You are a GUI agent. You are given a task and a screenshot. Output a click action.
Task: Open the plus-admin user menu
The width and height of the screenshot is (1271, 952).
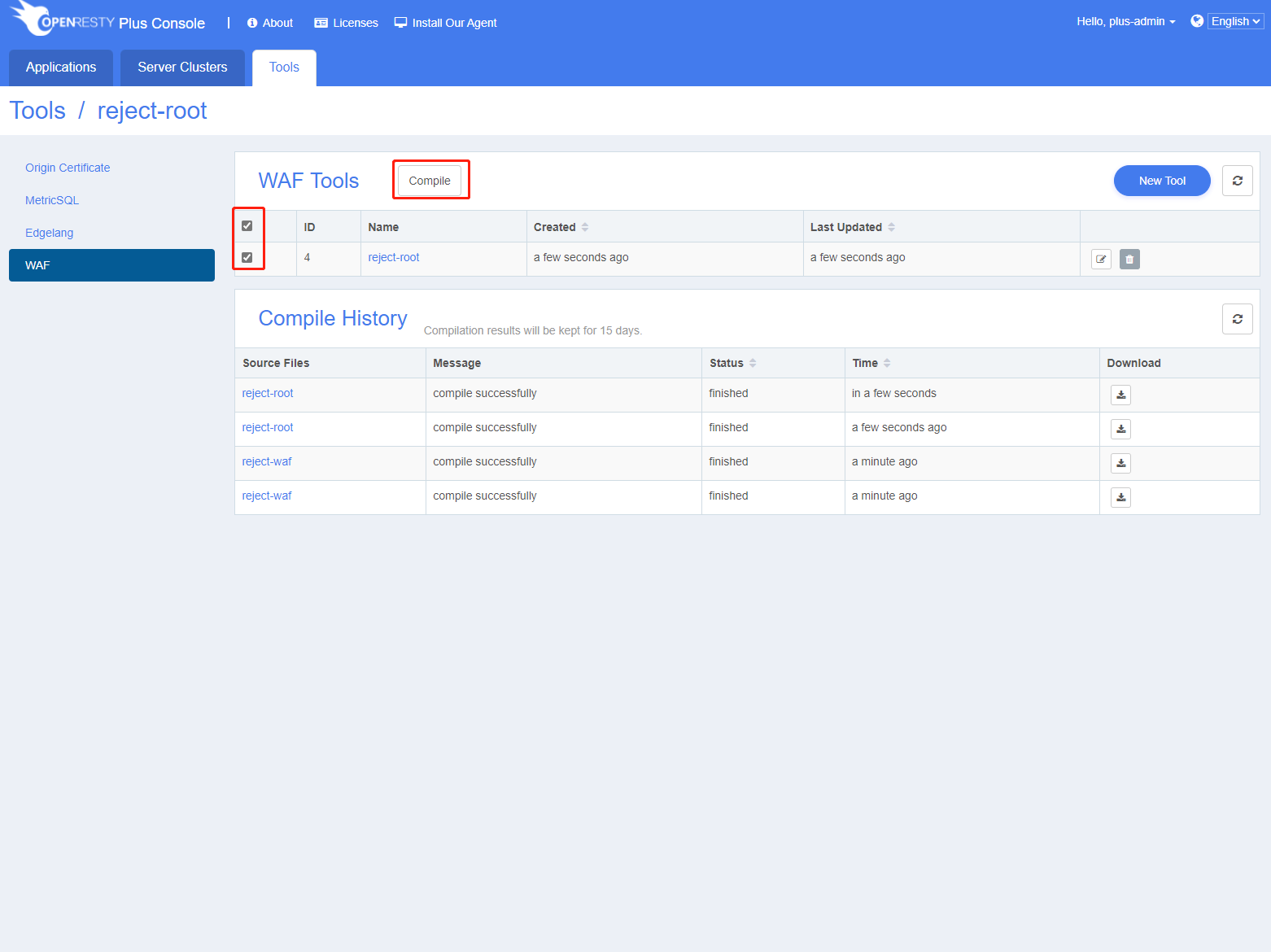(1126, 21)
